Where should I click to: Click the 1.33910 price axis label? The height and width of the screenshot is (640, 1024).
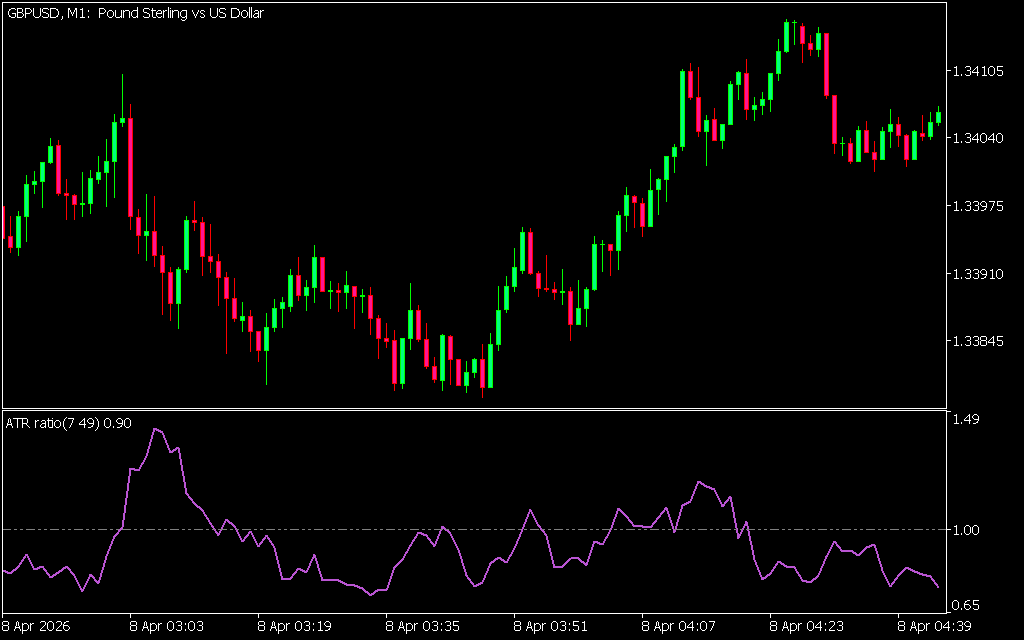point(977,273)
